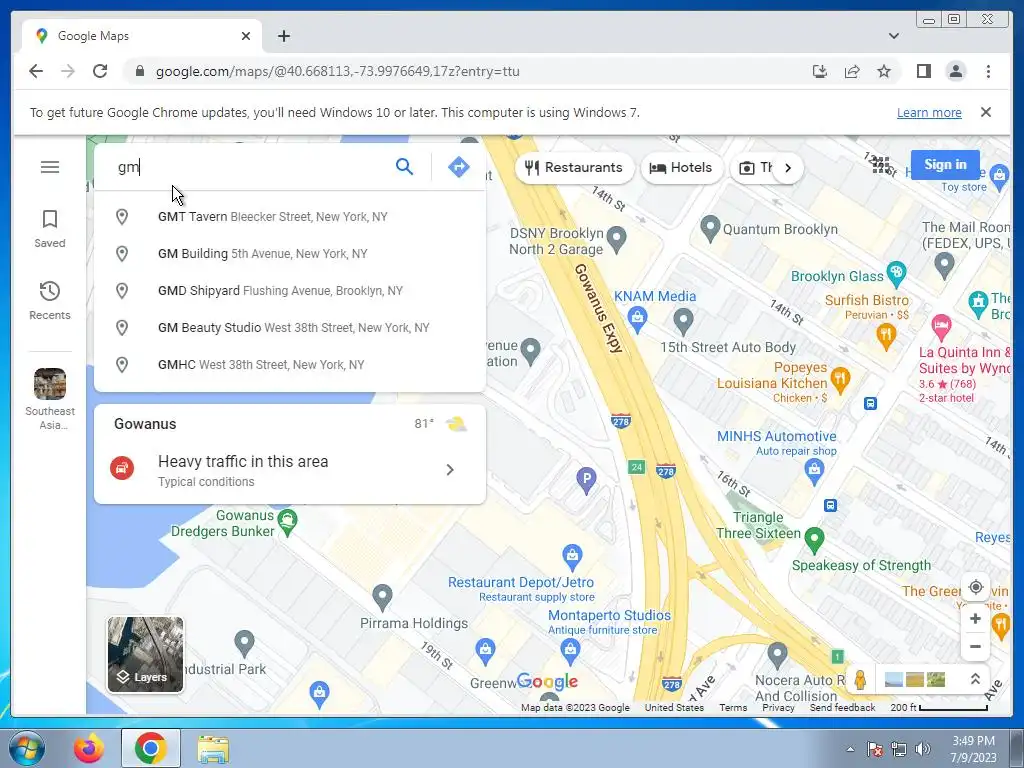The image size is (1024, 768).
Task: Go back with the browser back arrow
Action: [x=36, y=71]
